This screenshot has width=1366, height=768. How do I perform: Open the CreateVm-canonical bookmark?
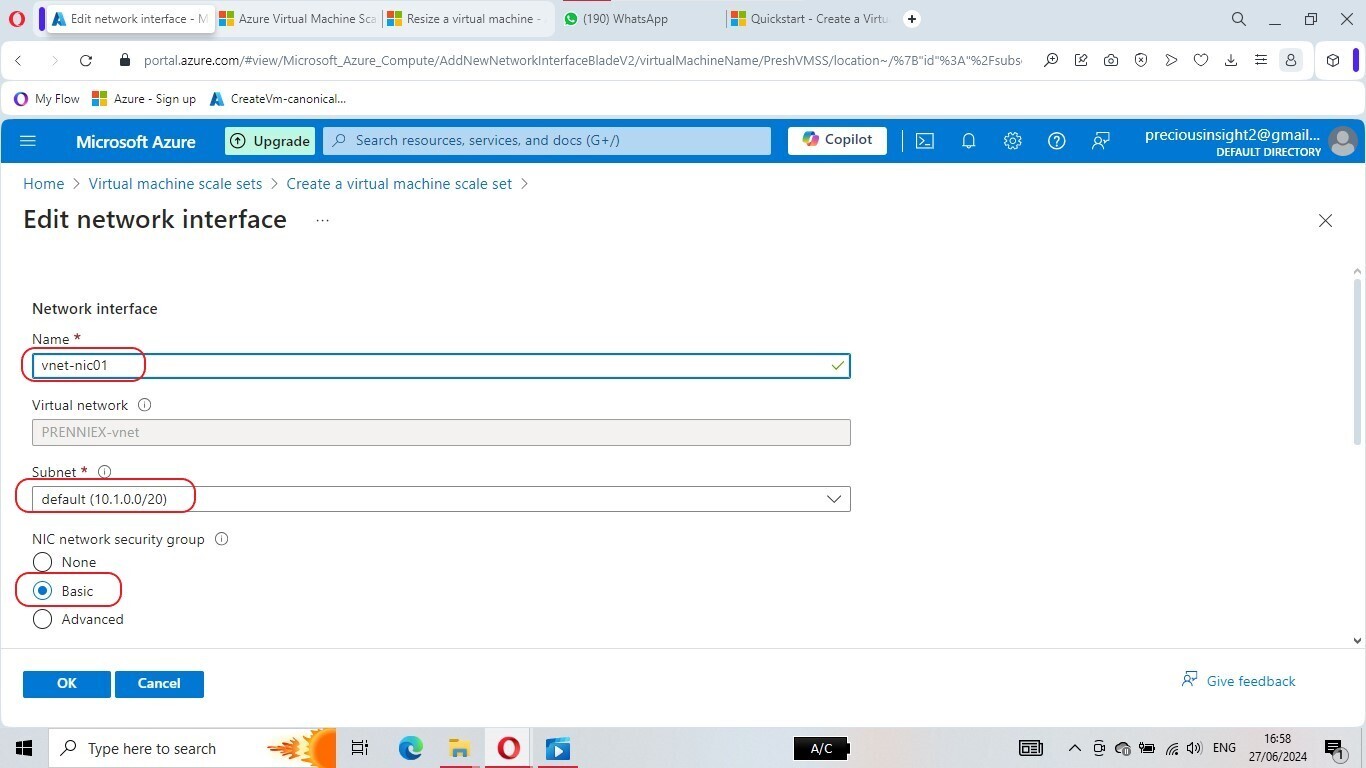click(x=278, y=99)
